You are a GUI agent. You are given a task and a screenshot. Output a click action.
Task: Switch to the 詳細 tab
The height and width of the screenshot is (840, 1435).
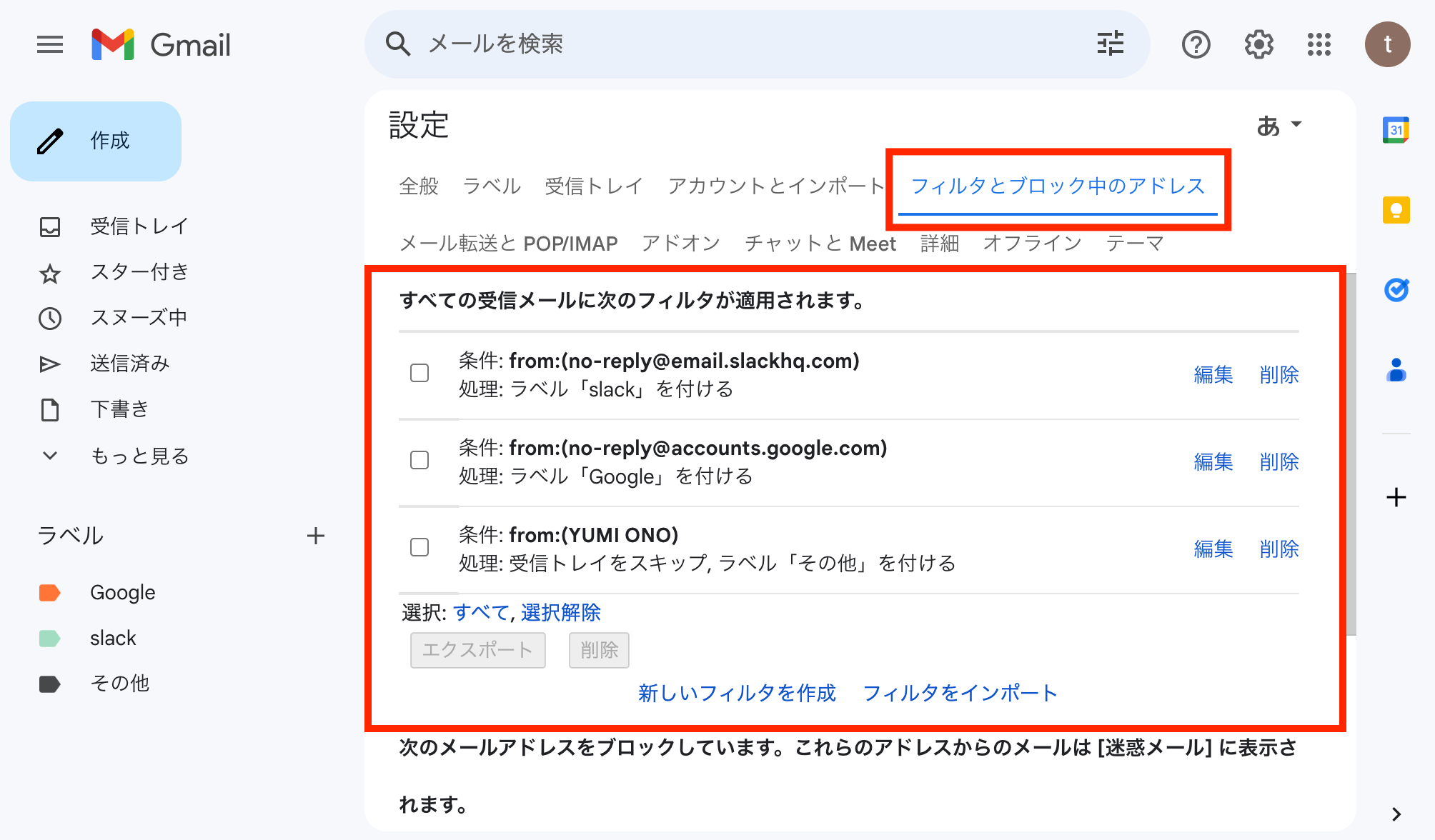coord(940,244)
